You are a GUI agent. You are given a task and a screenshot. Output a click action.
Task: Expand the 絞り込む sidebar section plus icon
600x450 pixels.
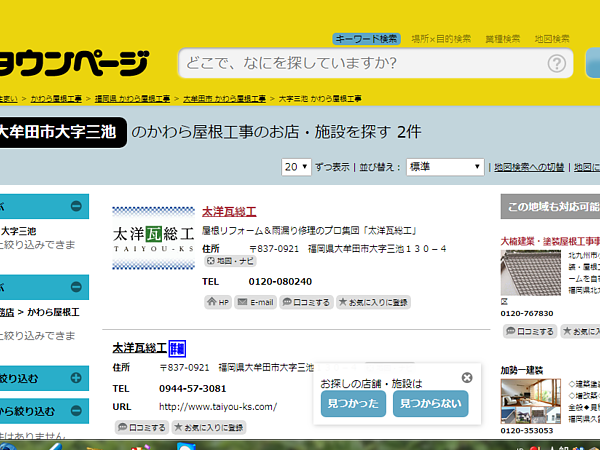click(x=76, y=378)
